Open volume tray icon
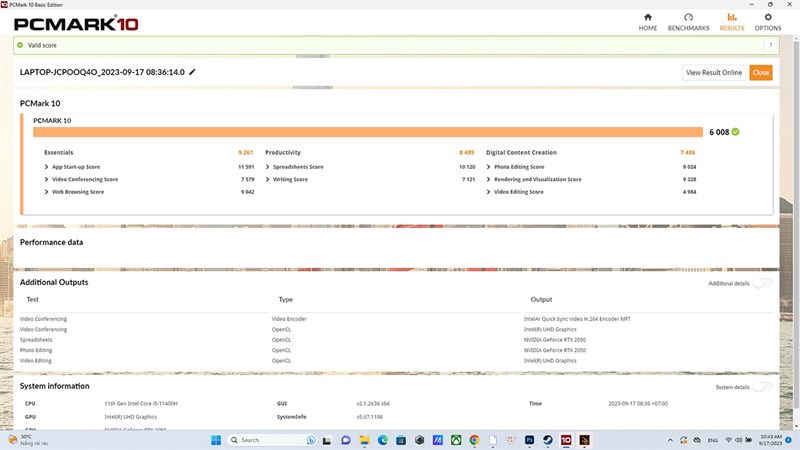 click(738, 440)
